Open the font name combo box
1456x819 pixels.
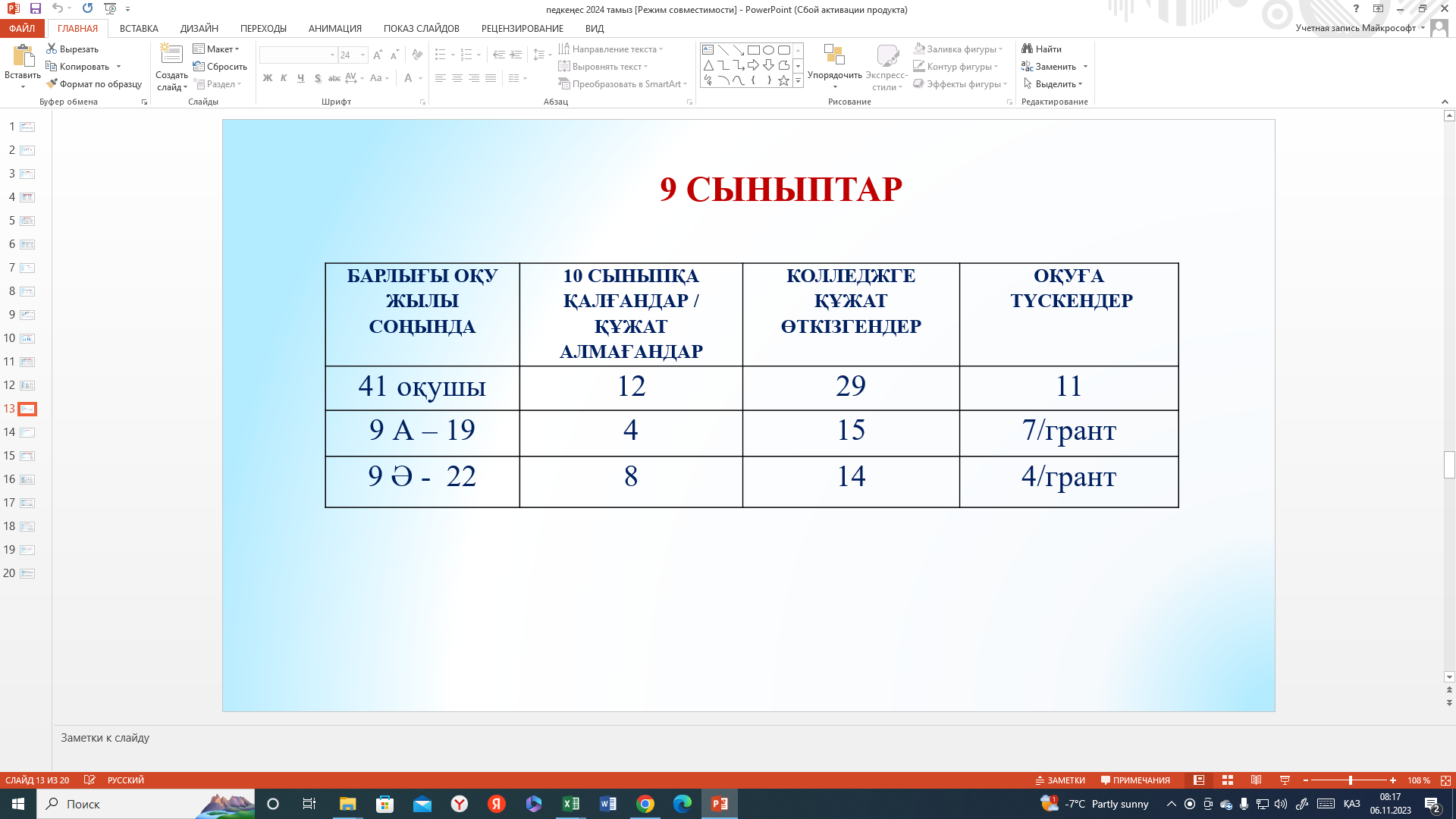298,55
